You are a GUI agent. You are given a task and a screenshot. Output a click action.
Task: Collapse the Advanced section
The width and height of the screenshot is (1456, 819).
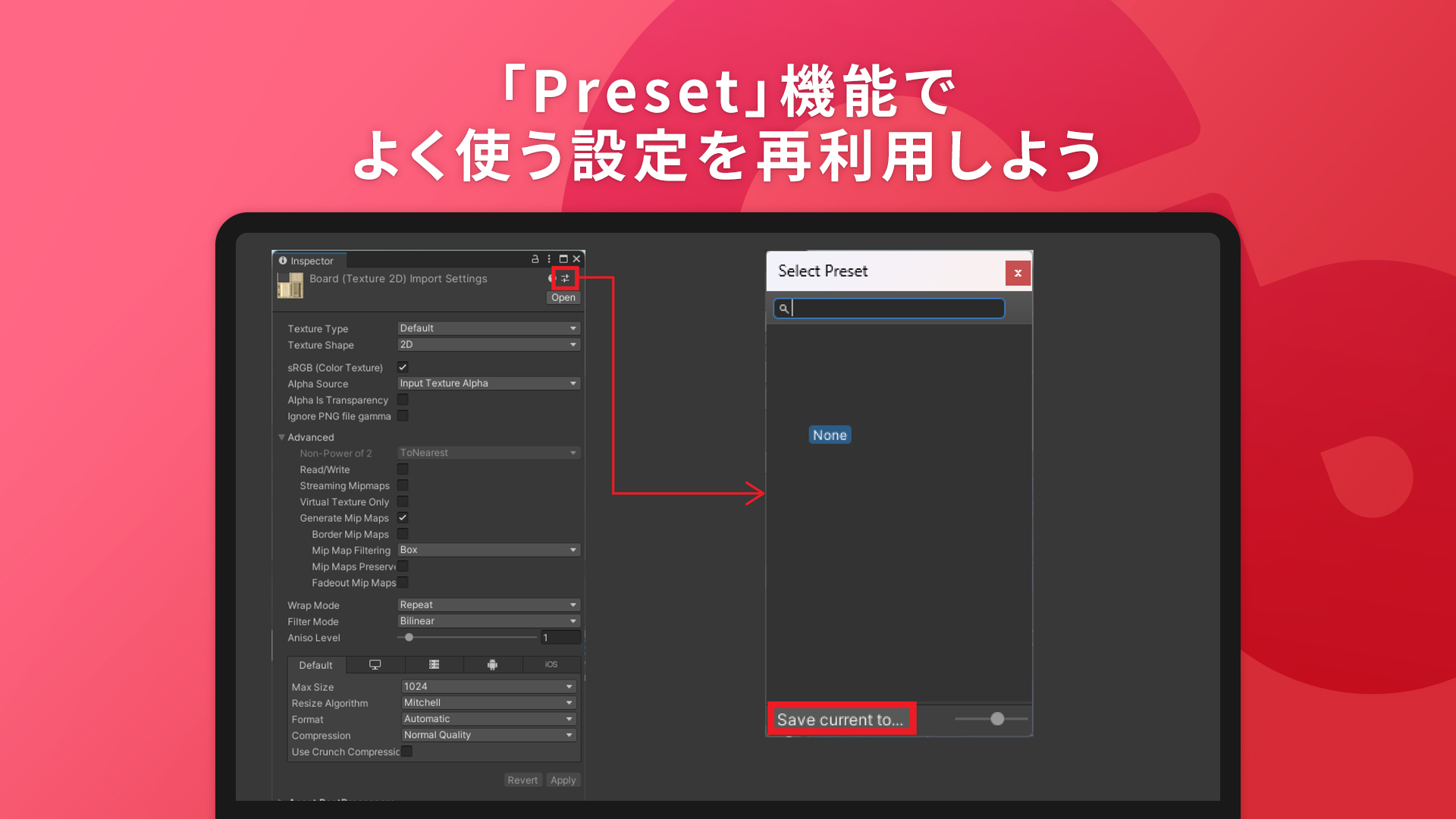(281, 438)
